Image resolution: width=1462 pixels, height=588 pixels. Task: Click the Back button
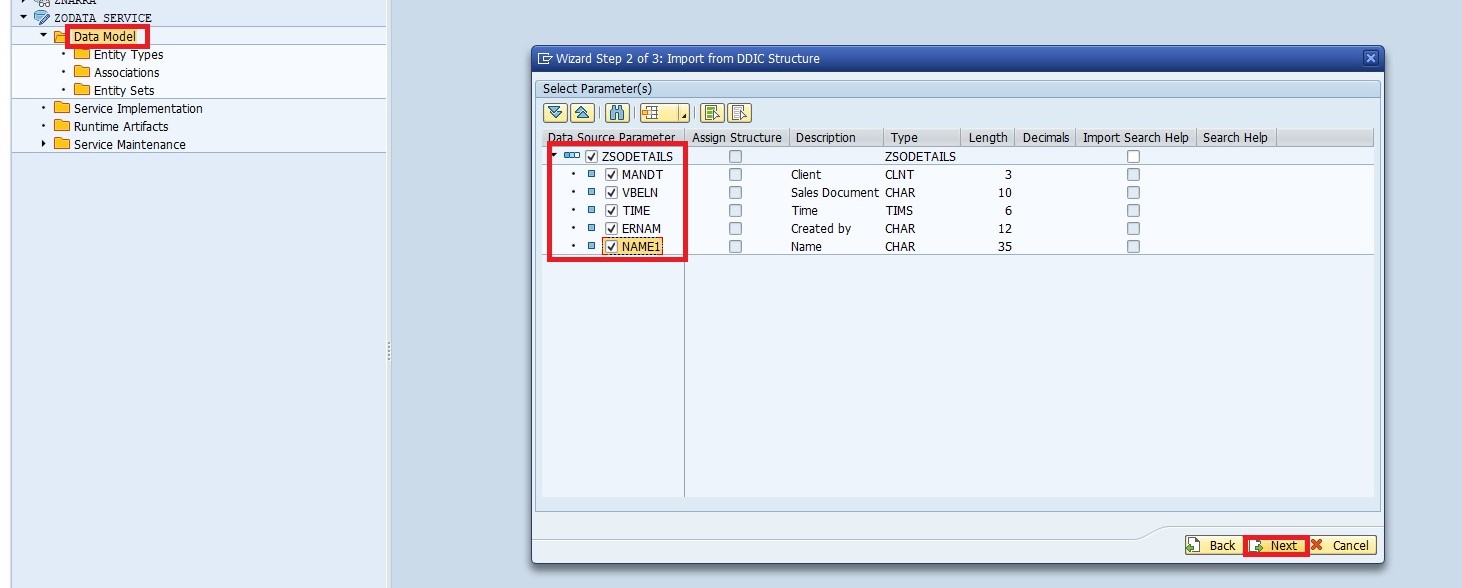click(1212, 545)
